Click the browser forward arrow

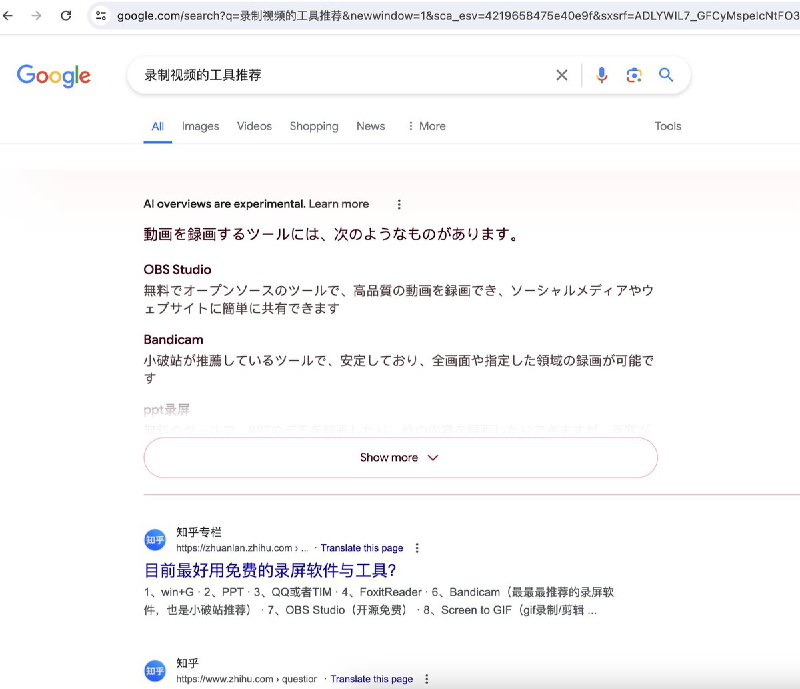pyautogui.click(x=37, y=16)
